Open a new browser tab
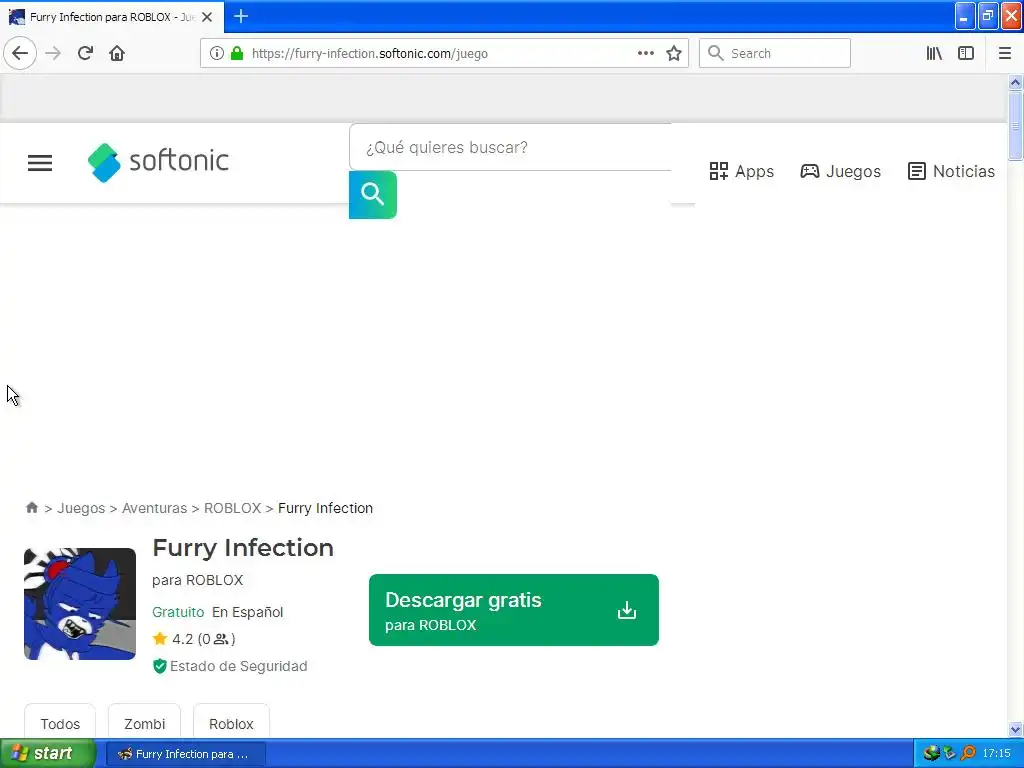This screenshot has width=1024, height=768. point(241,16)
